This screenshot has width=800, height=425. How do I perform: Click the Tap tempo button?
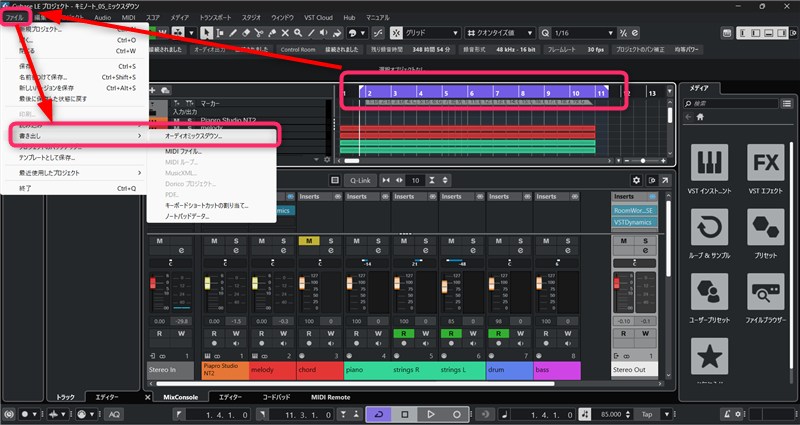(647, 414)
